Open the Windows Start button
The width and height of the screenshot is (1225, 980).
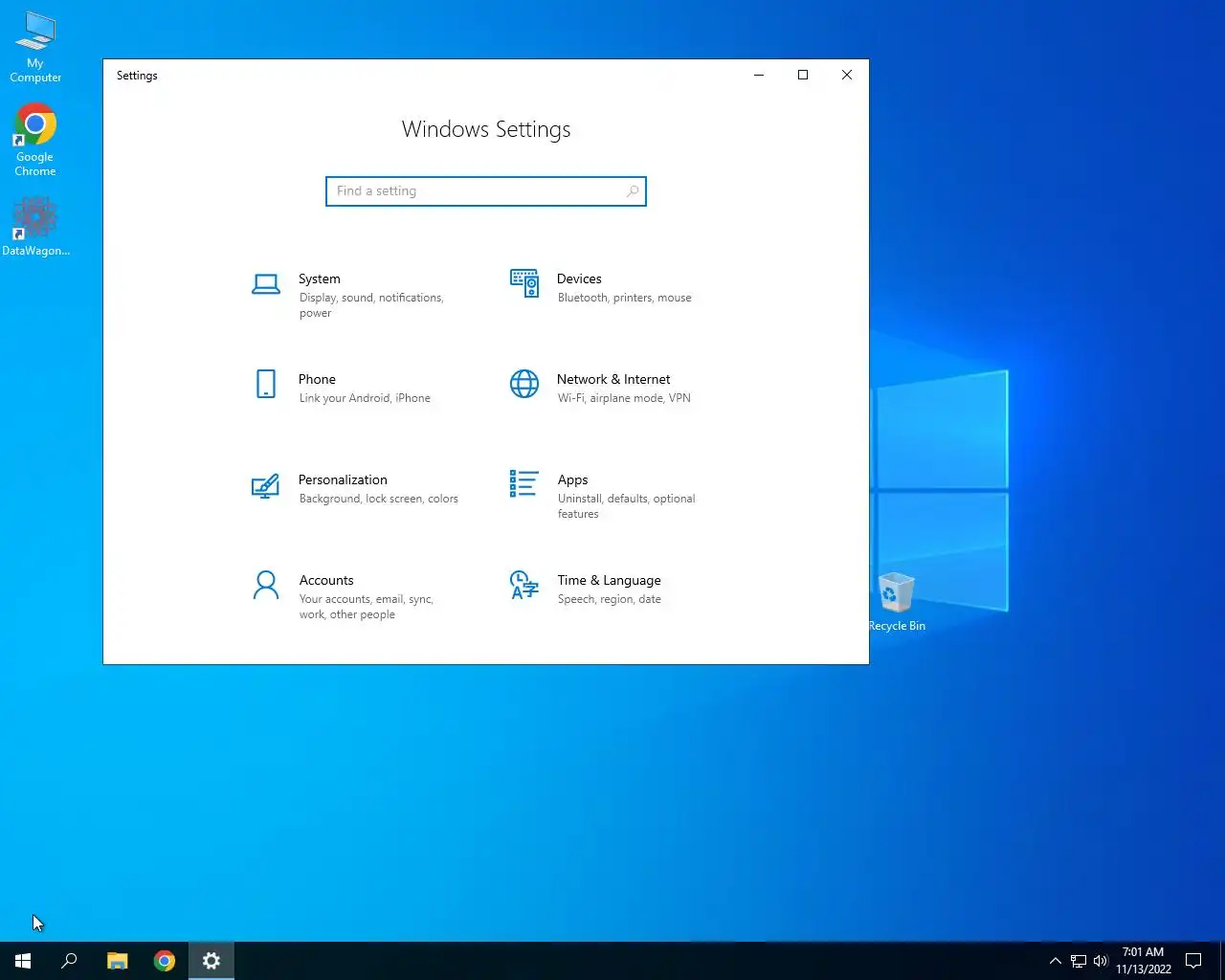coord(23,961)
